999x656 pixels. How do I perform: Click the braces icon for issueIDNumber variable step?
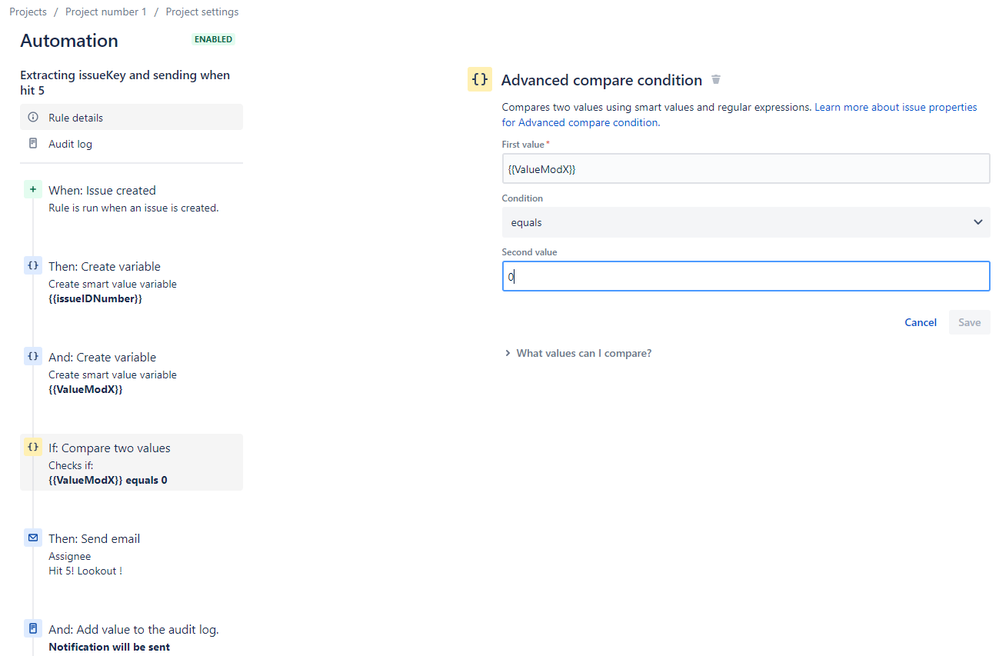(x=33, y=266)
